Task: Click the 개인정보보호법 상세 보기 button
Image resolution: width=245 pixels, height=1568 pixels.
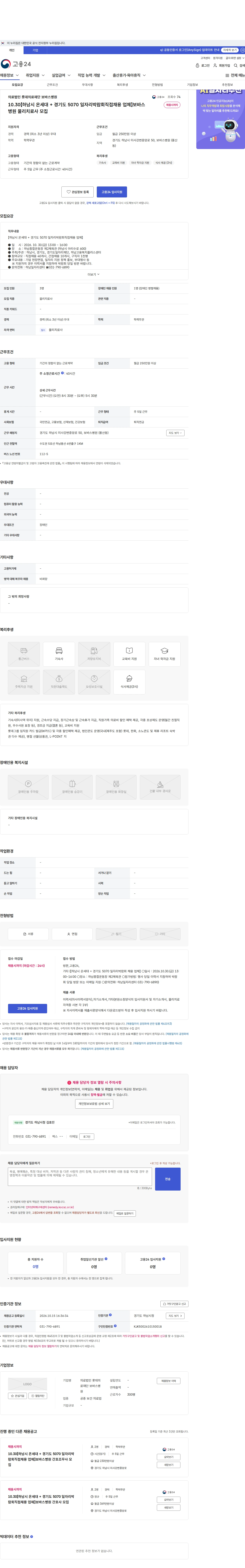Action: pos(94,1104)
